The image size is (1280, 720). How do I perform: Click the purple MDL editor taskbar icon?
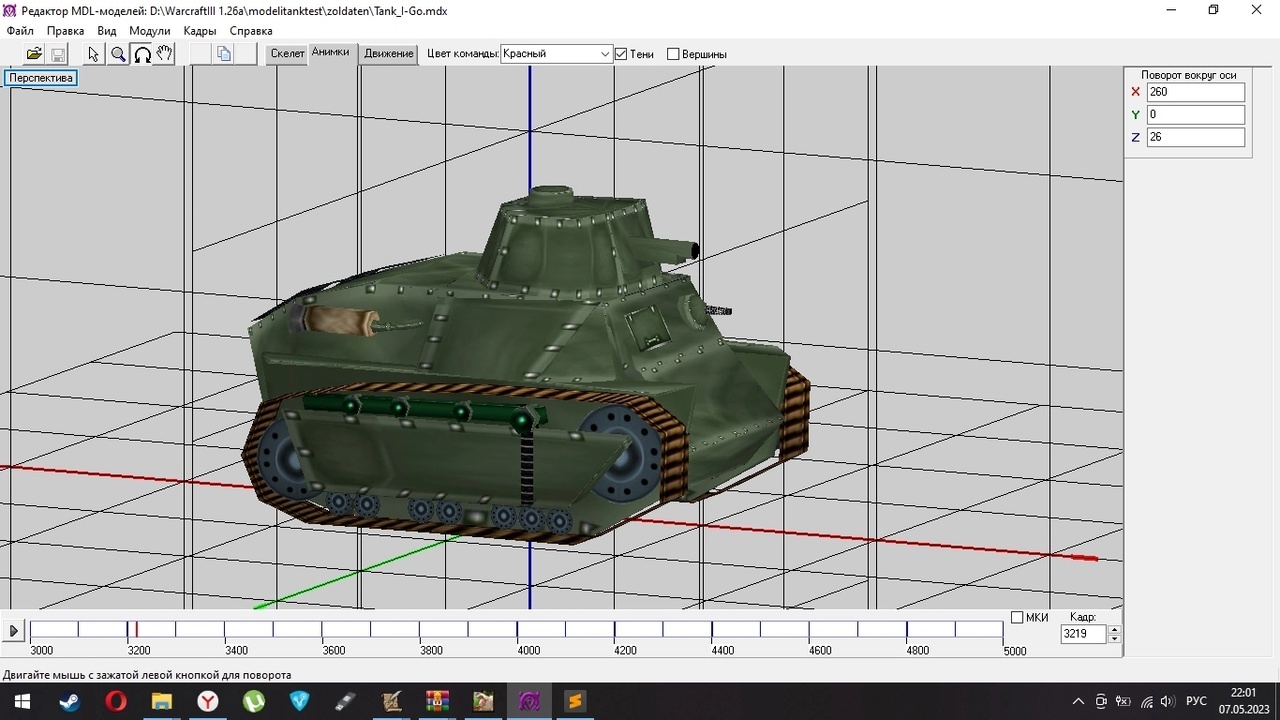[529, 701]
